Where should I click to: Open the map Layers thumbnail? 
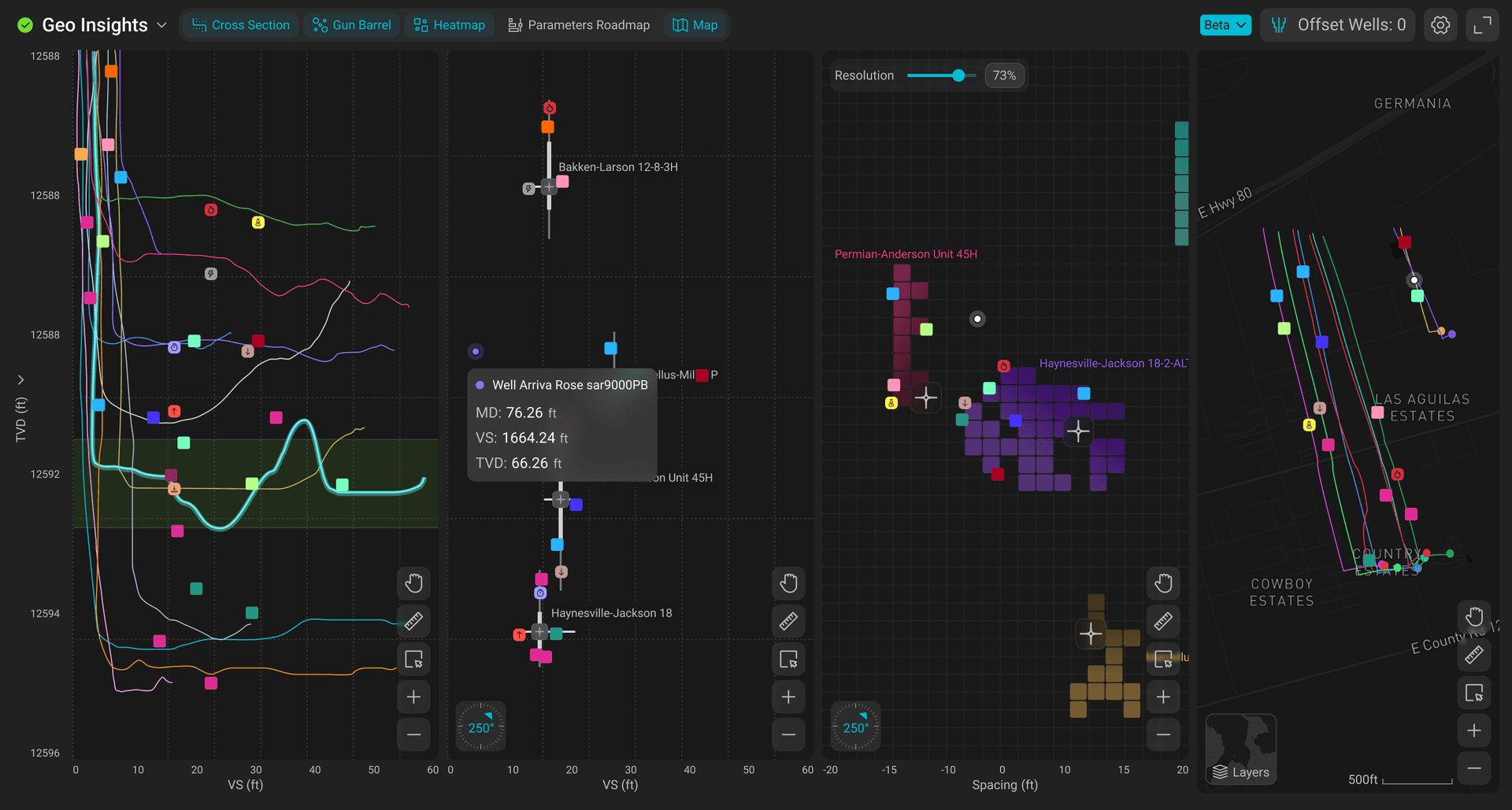click(x=1241, y=749)
